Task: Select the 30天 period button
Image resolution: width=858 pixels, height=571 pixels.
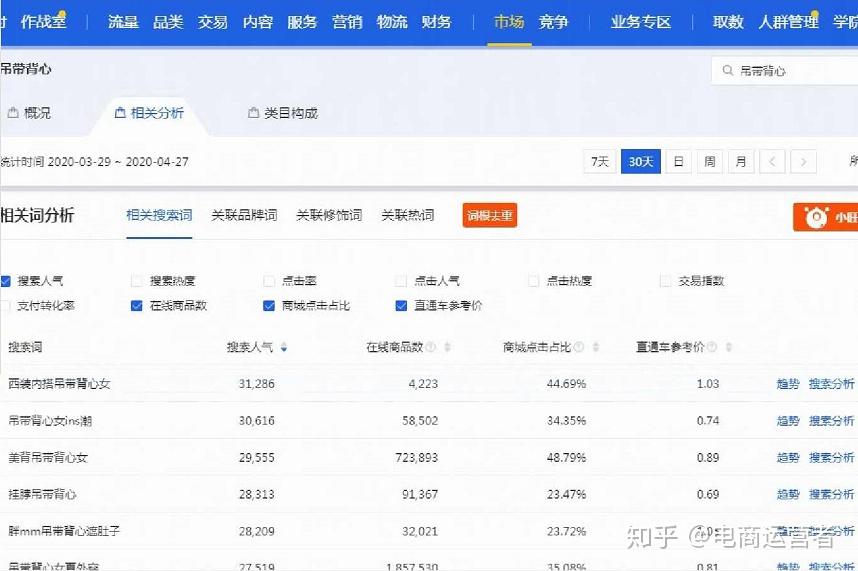Action: [641, 161]
